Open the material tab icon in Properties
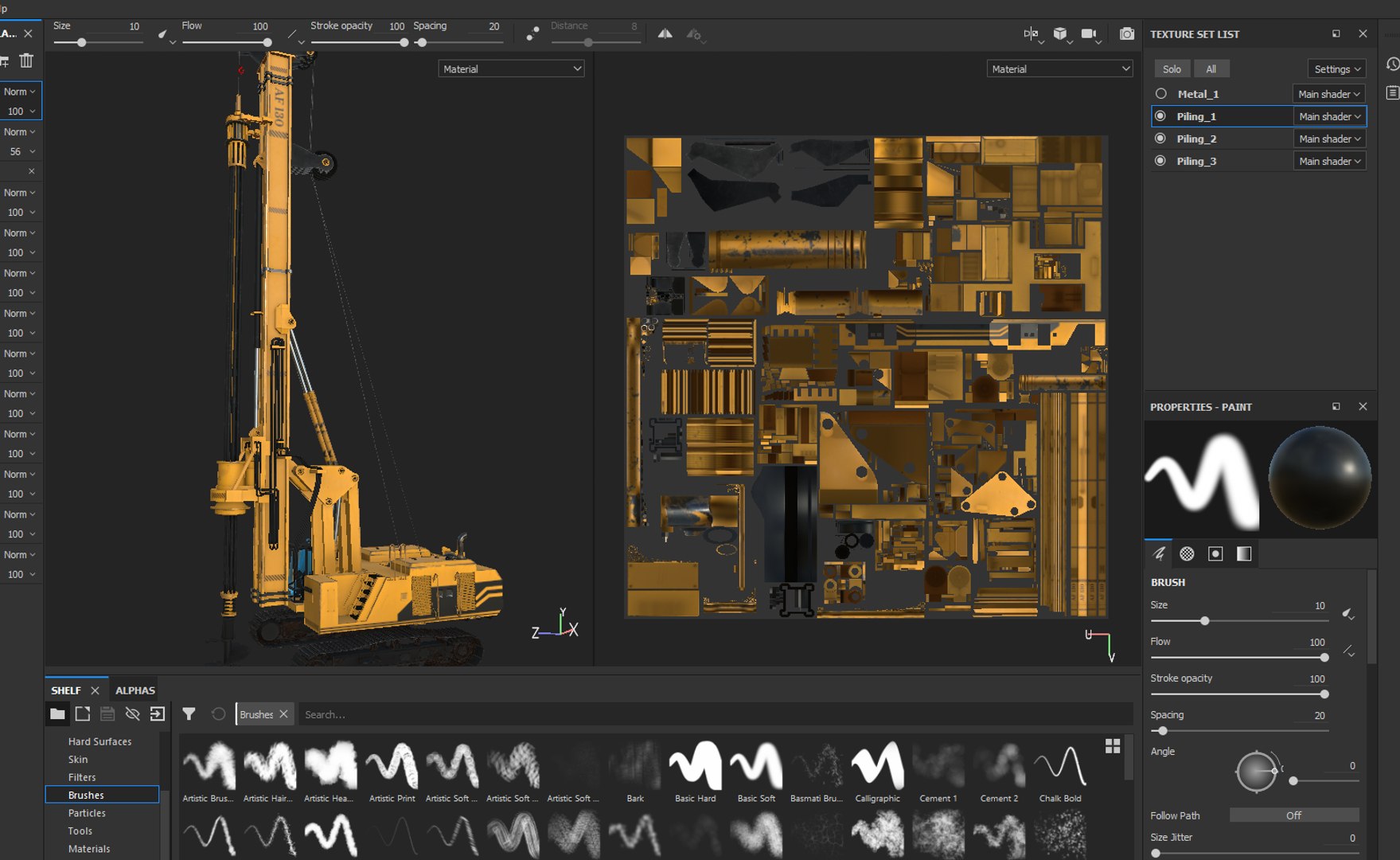The height and width of the screenshot is (860, 1400). tap(1244, 553)
